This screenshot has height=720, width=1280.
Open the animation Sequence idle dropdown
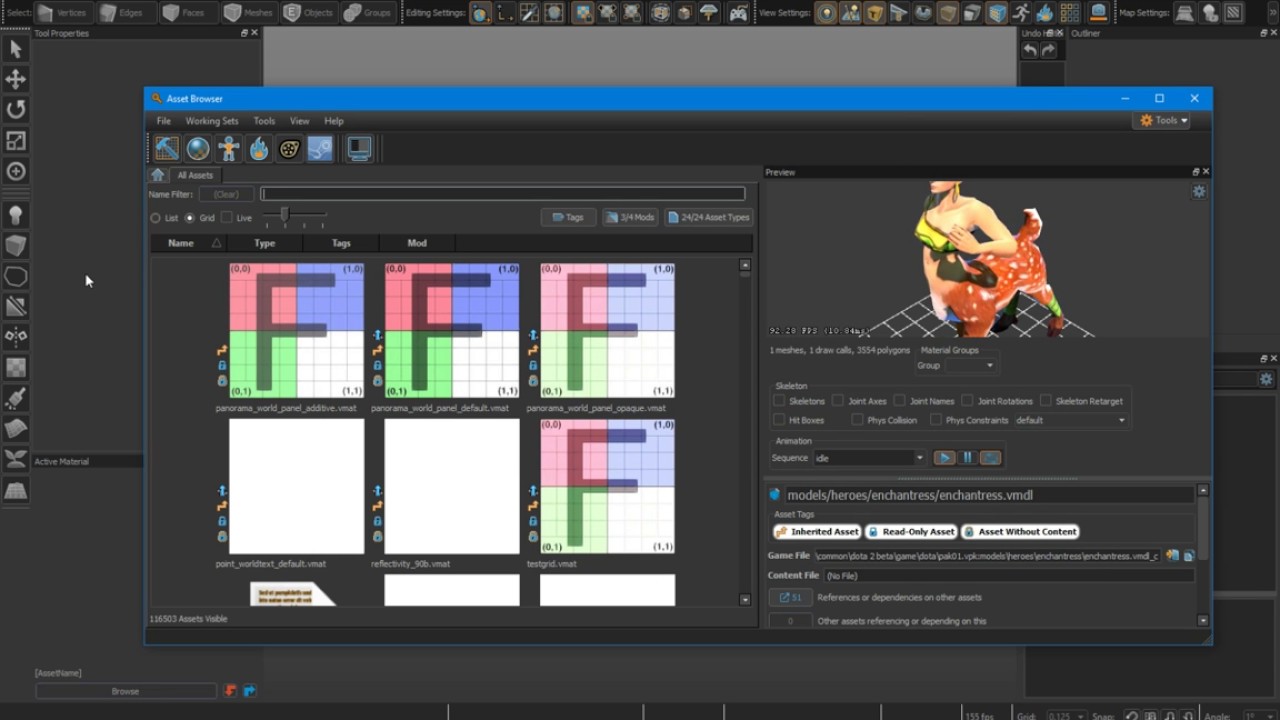click(868, 458)
